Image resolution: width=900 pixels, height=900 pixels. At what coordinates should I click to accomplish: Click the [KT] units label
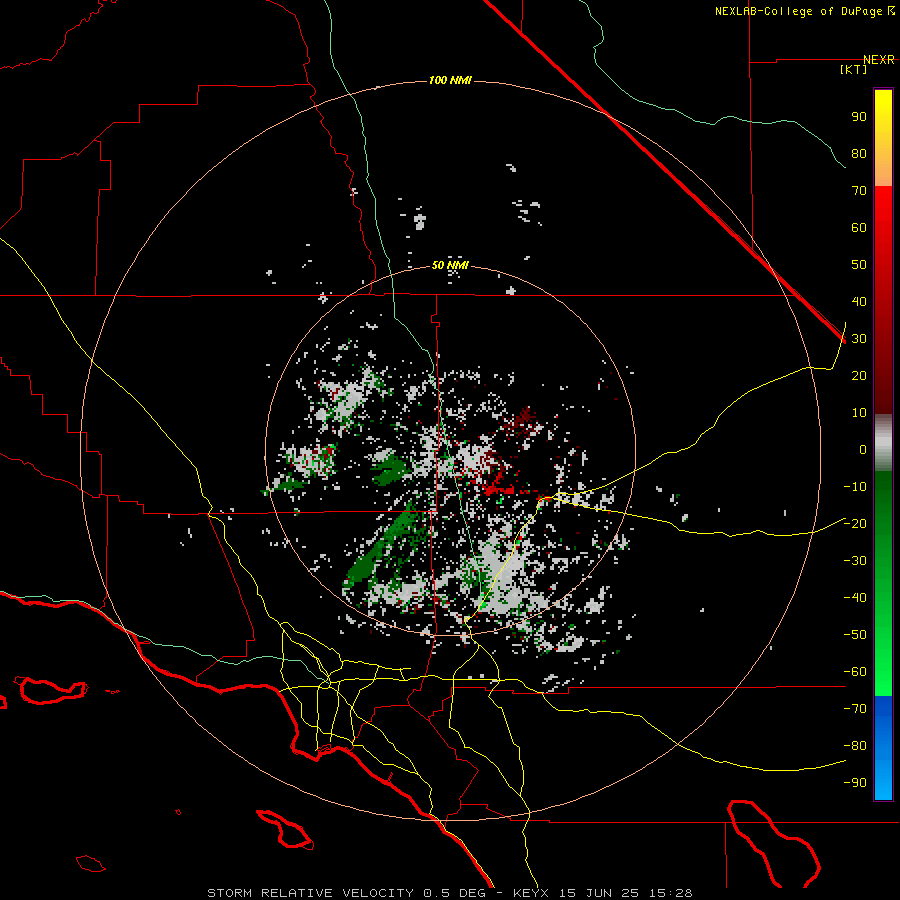tap(854, 69)
